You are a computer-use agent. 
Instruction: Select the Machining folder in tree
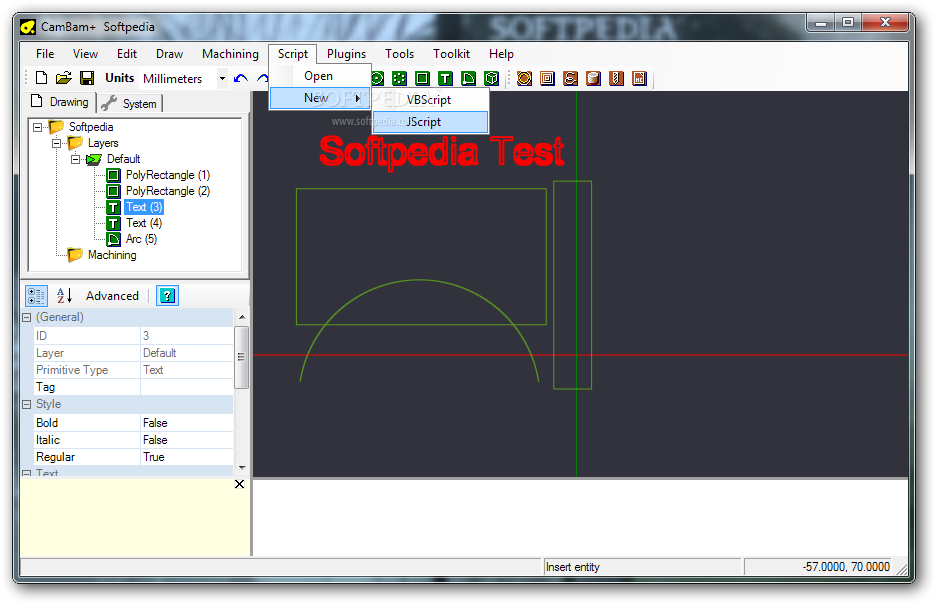(x=112, y=255)
